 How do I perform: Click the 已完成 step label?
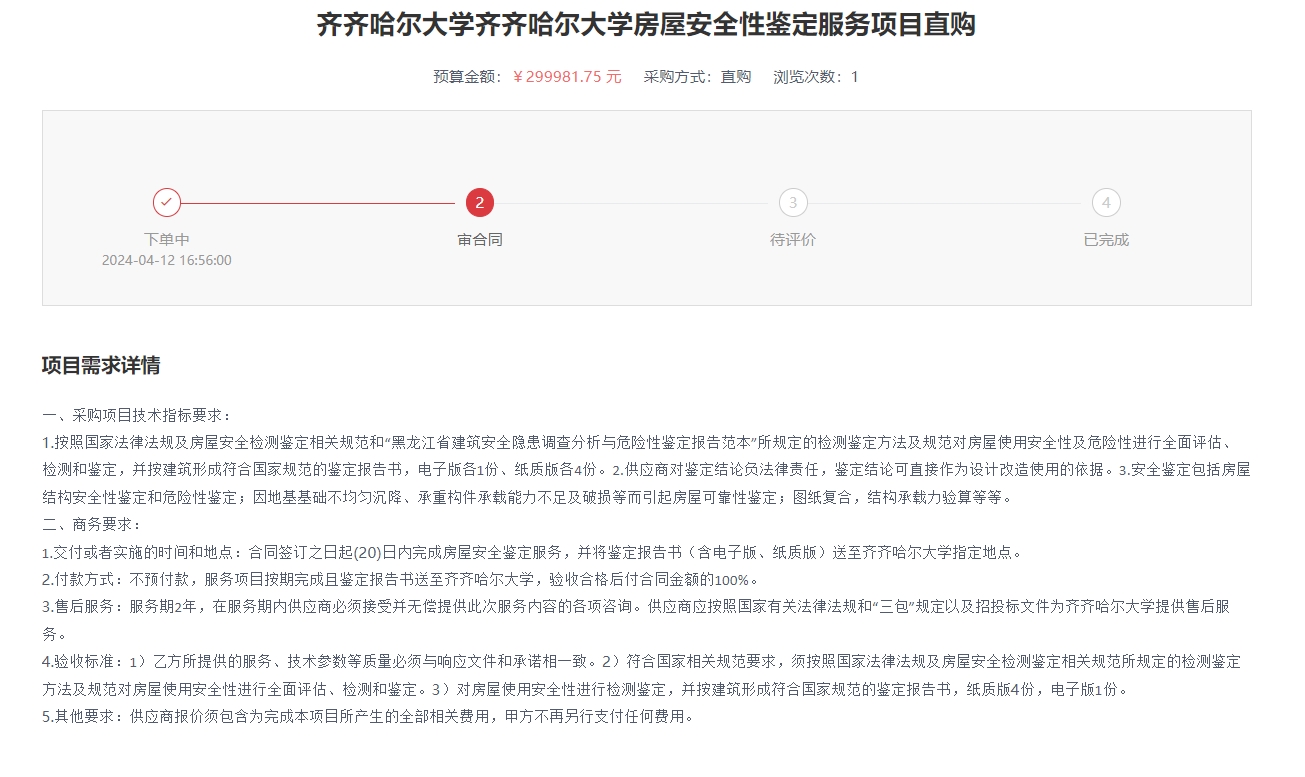tap(1106, 240)
